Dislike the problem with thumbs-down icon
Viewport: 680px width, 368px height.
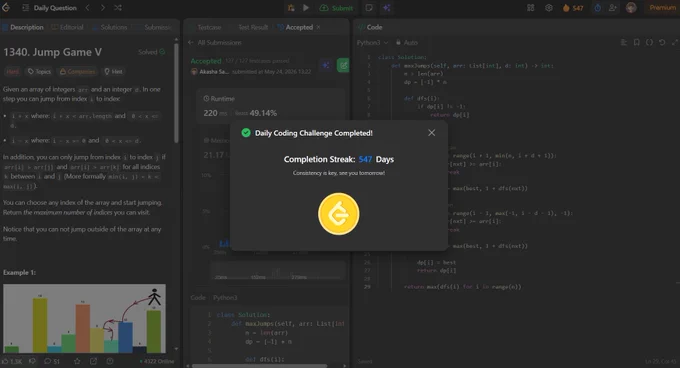pyautogui.click(x=33, y=361)
